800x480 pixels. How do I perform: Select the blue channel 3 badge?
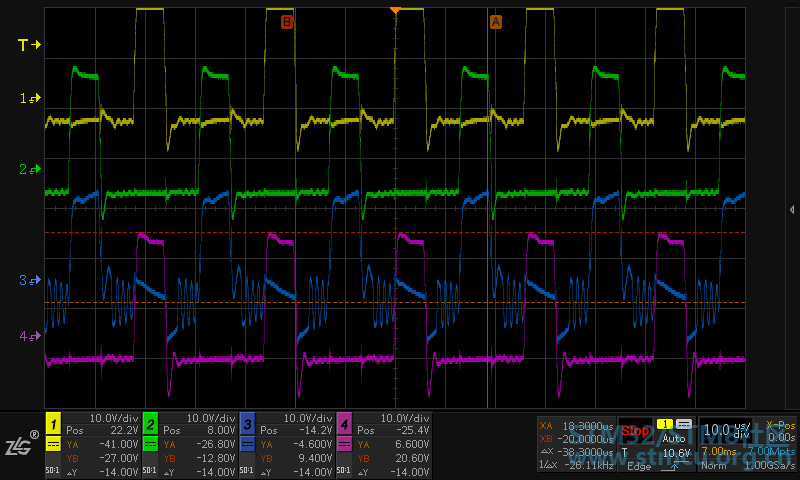pyautogui.click(x=247, y=423)
